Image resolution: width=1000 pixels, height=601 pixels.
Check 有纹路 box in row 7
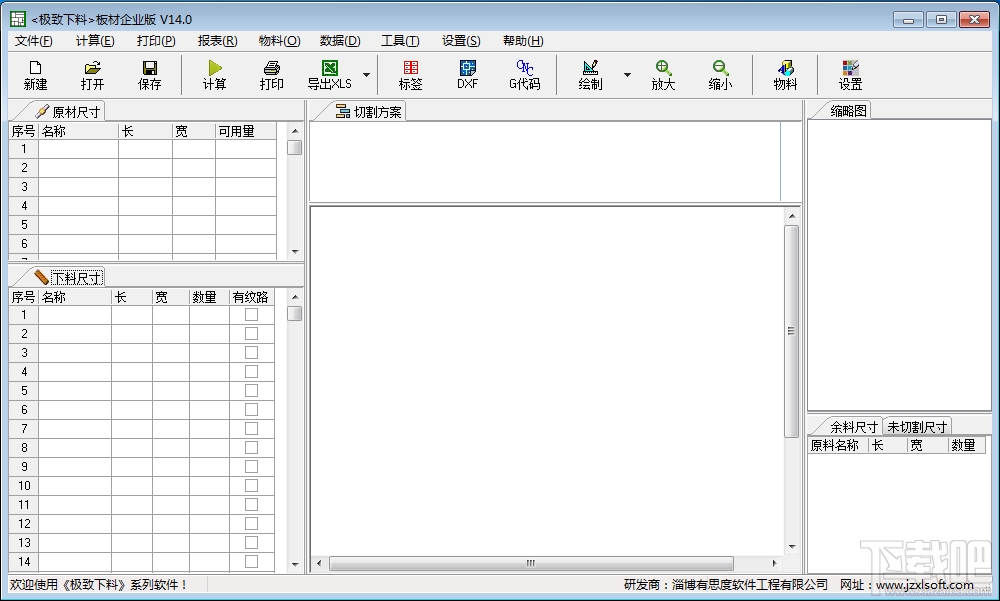[x=251, y=429]
